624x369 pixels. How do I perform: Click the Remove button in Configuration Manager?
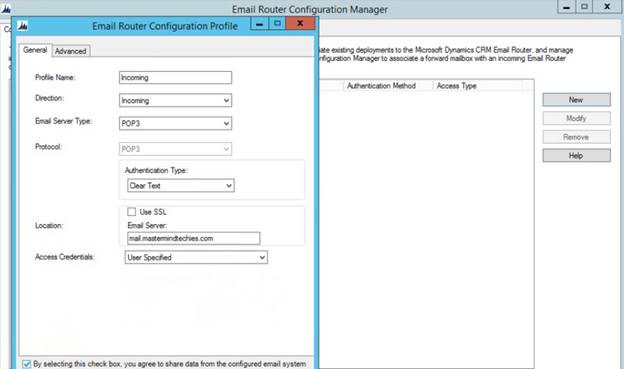576,137
